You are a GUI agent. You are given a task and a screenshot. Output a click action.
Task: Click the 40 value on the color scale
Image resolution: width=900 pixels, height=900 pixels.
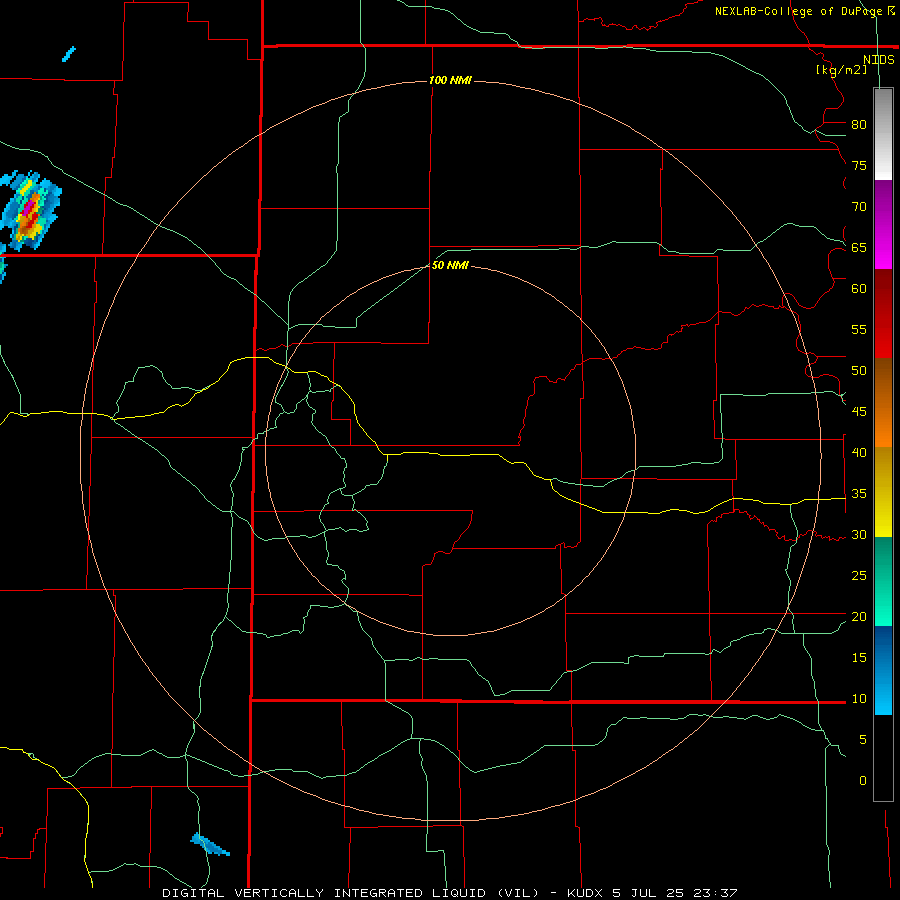(x=859, y=453)
